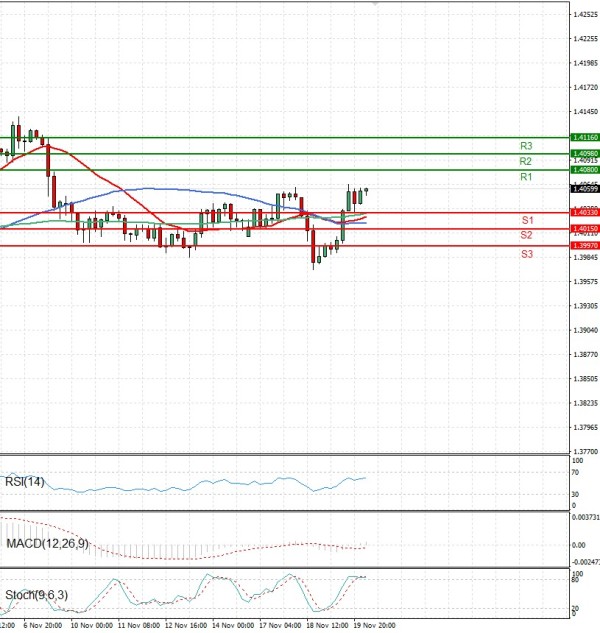Click the 10 Nov 00:00 time axis label
The width and height of the screenshot is (600, 633).
point(90,625)
